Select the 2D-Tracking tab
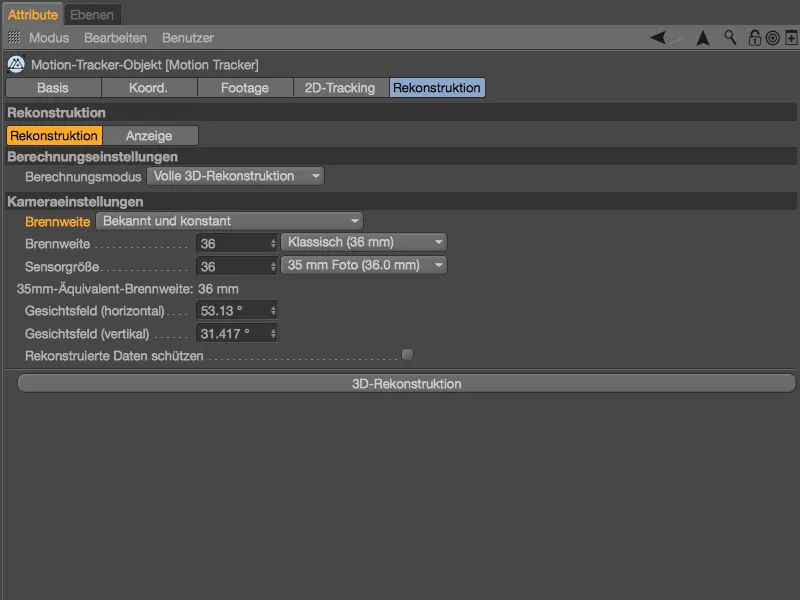Image resolution: width=800 pixels, height=600 pixels. coord(340,88)
